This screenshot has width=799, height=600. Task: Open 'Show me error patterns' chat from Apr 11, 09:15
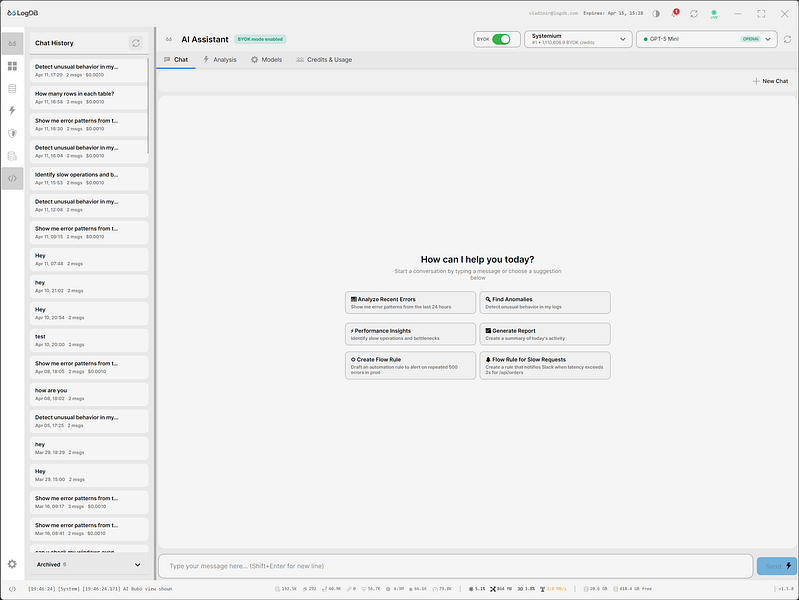pos(89,232)
